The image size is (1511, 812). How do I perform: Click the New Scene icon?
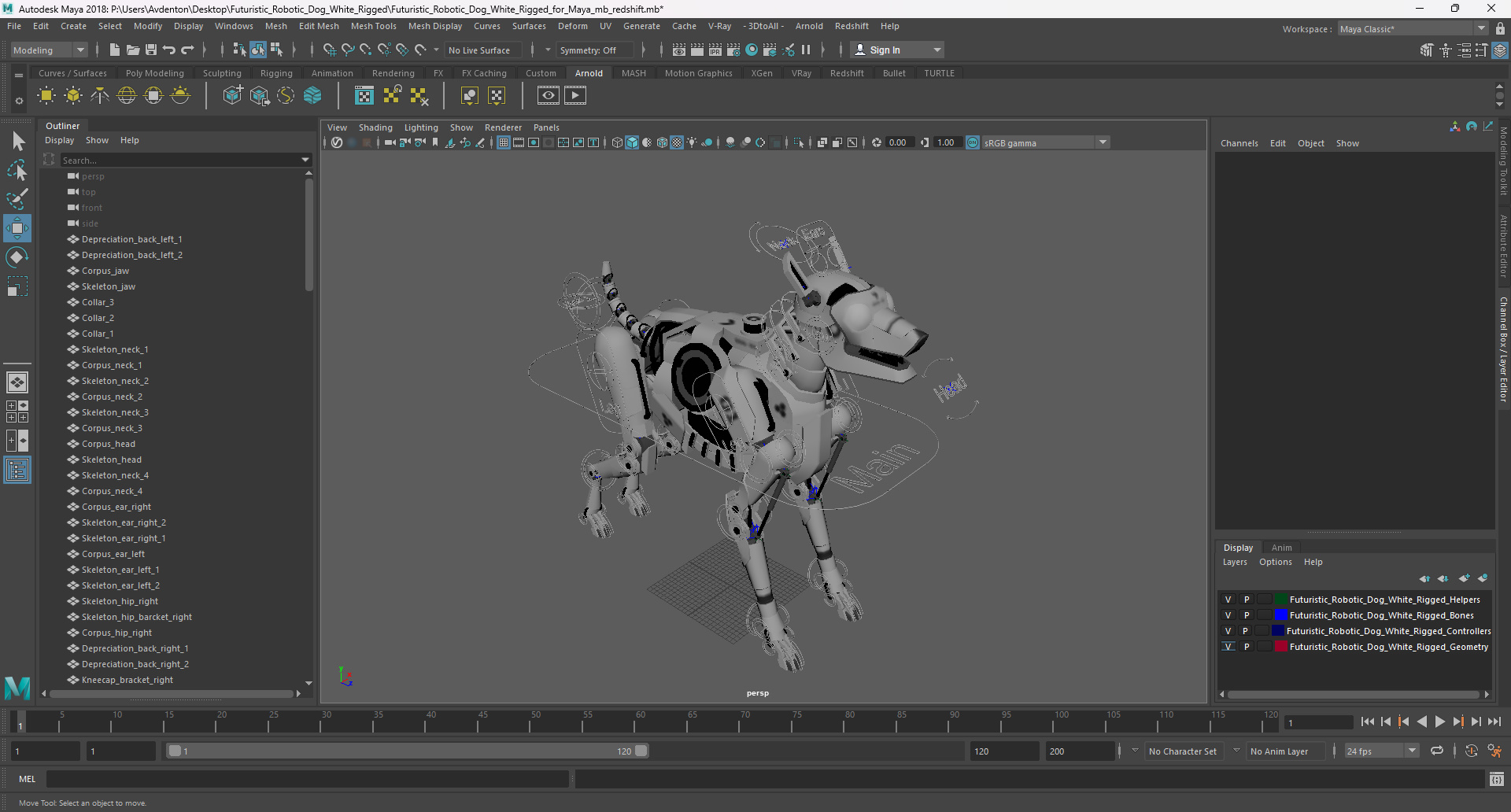pos(114,50)
